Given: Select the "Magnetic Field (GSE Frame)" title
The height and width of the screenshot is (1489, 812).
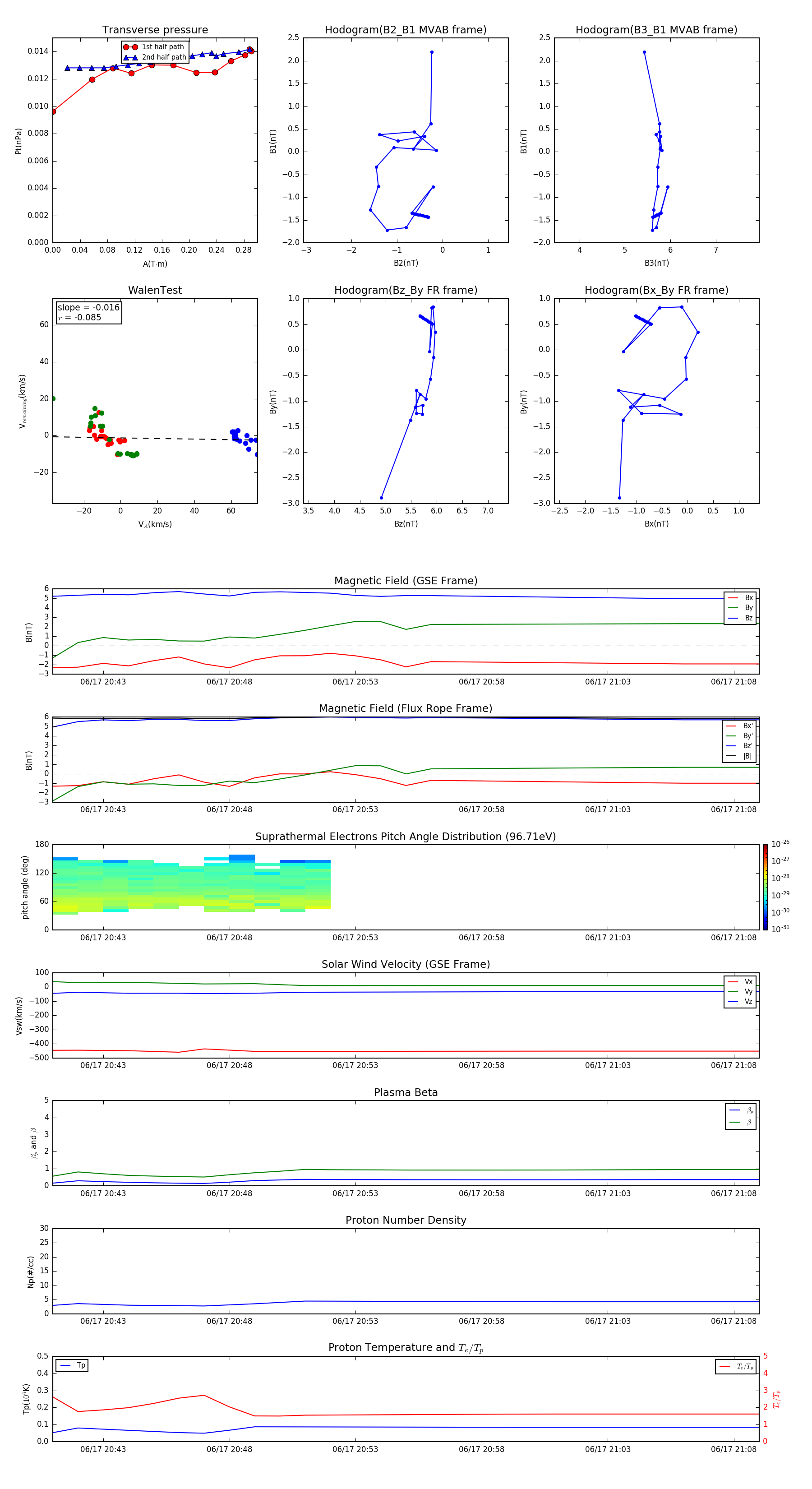Looking at the screenshot, I should click(406, 581).
